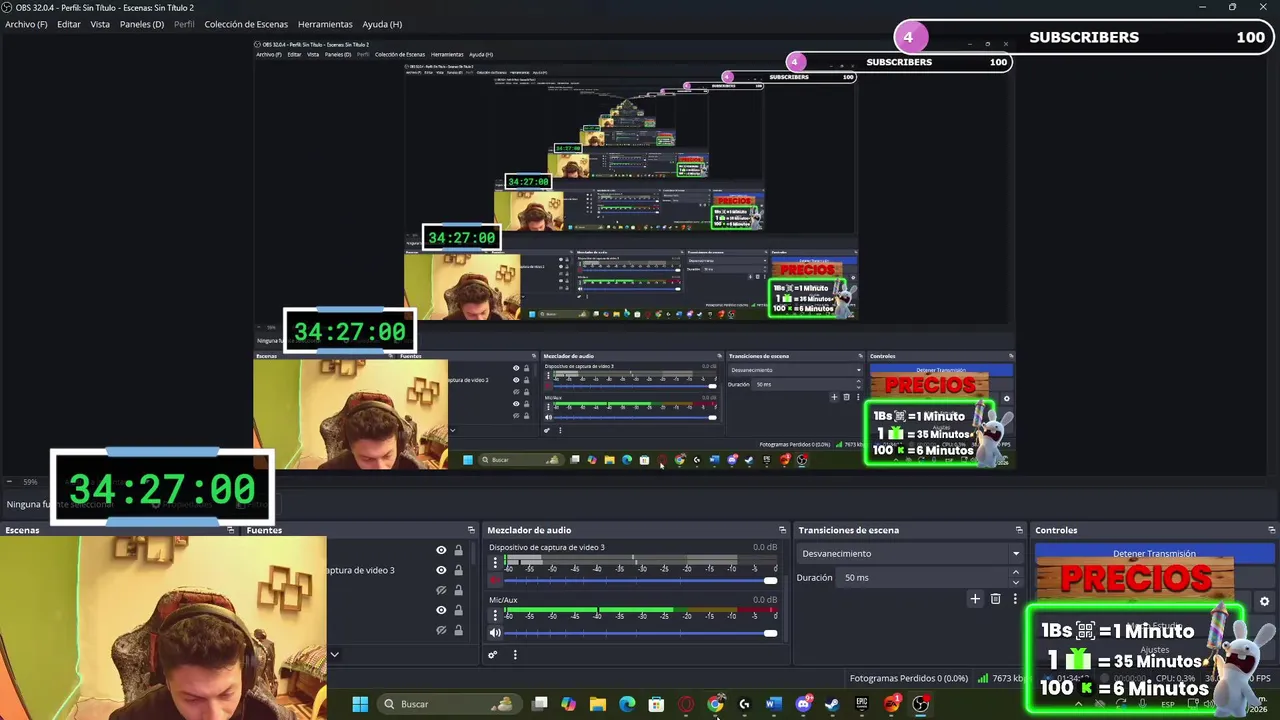
Task: Add a new scene transition with plus icon
Action: pos(975,599)
